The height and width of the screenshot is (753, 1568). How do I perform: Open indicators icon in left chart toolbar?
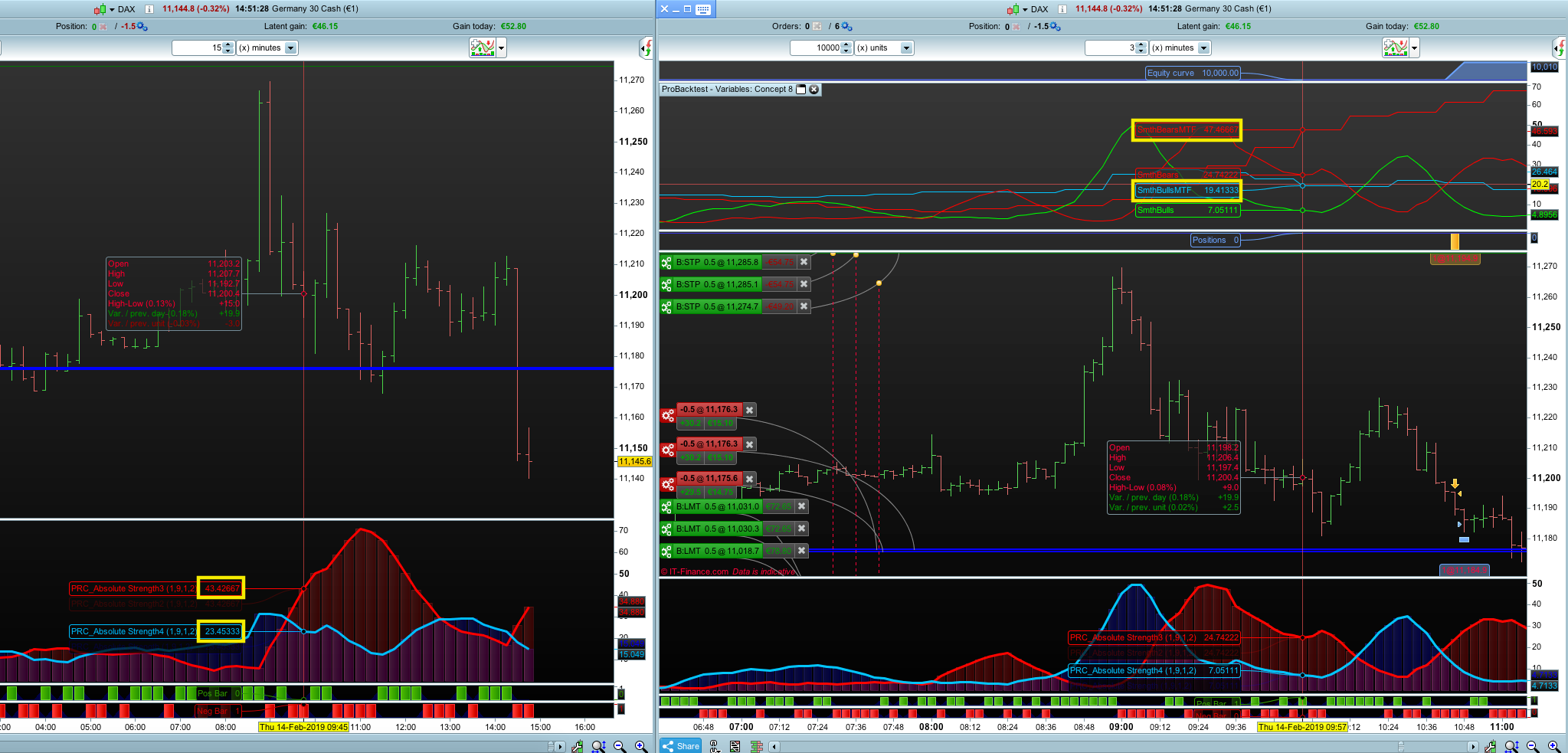(483, 47)
